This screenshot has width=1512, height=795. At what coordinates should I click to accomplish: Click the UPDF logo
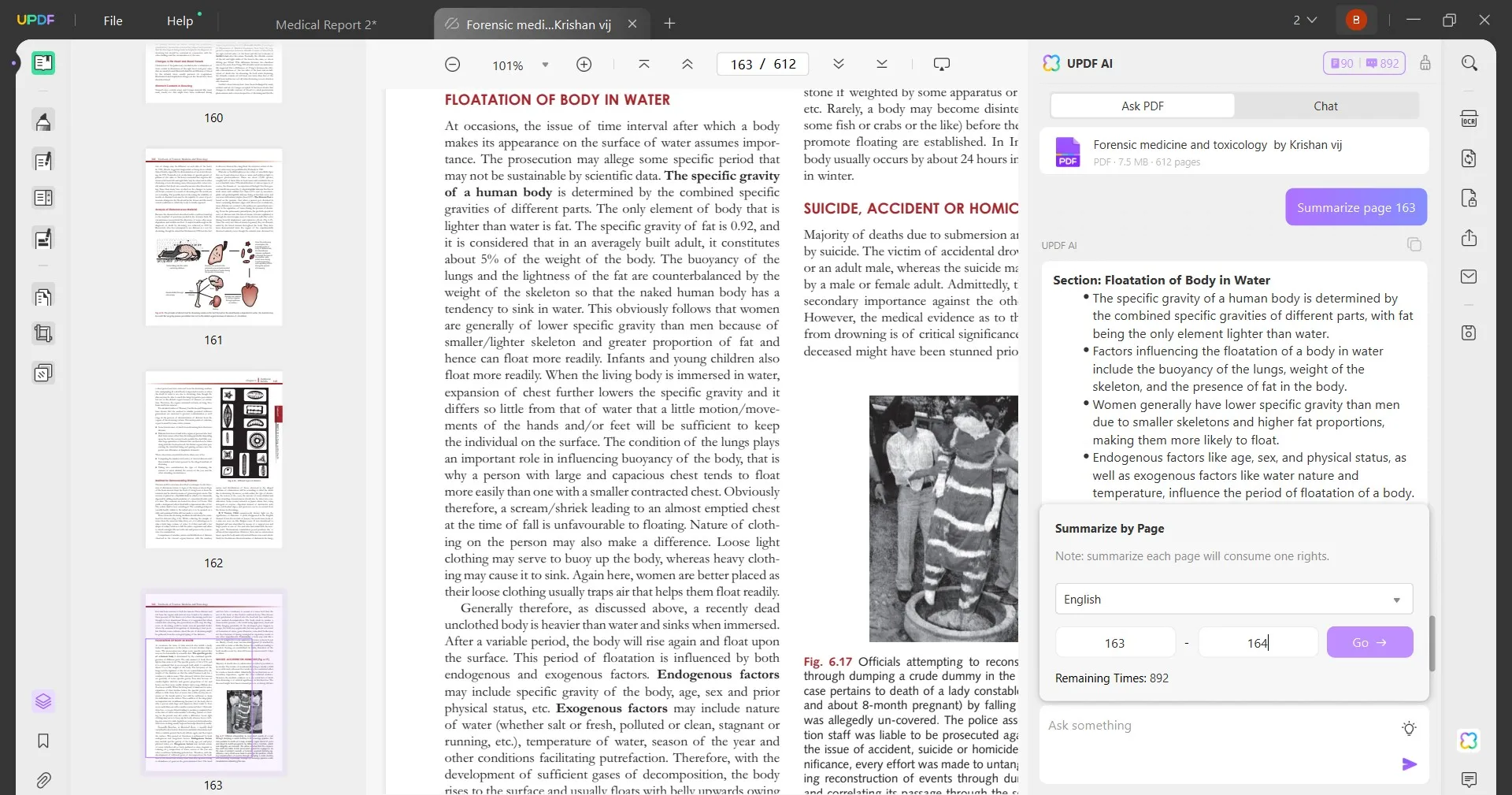[x=36, y=20]
